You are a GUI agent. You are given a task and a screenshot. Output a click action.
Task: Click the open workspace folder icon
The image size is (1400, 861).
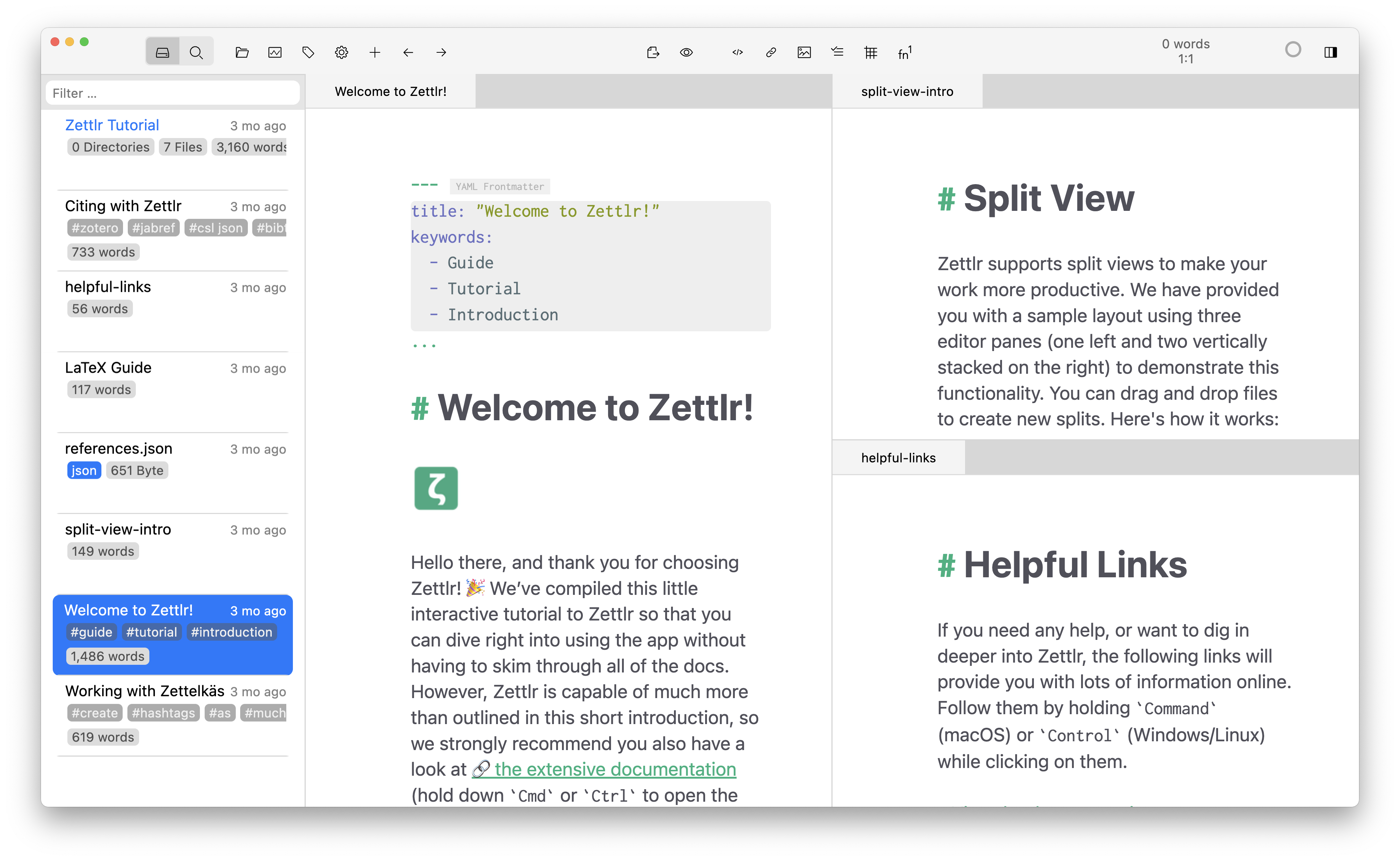(x=242, y=52)
